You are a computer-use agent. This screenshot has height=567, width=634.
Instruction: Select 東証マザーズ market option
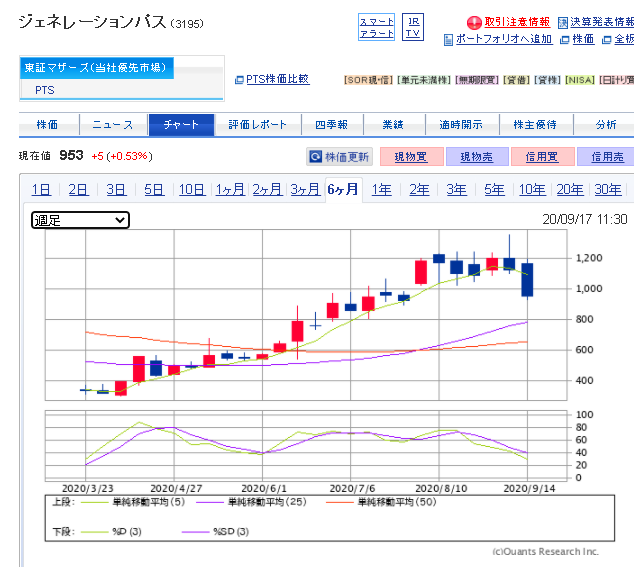point(97,68)
